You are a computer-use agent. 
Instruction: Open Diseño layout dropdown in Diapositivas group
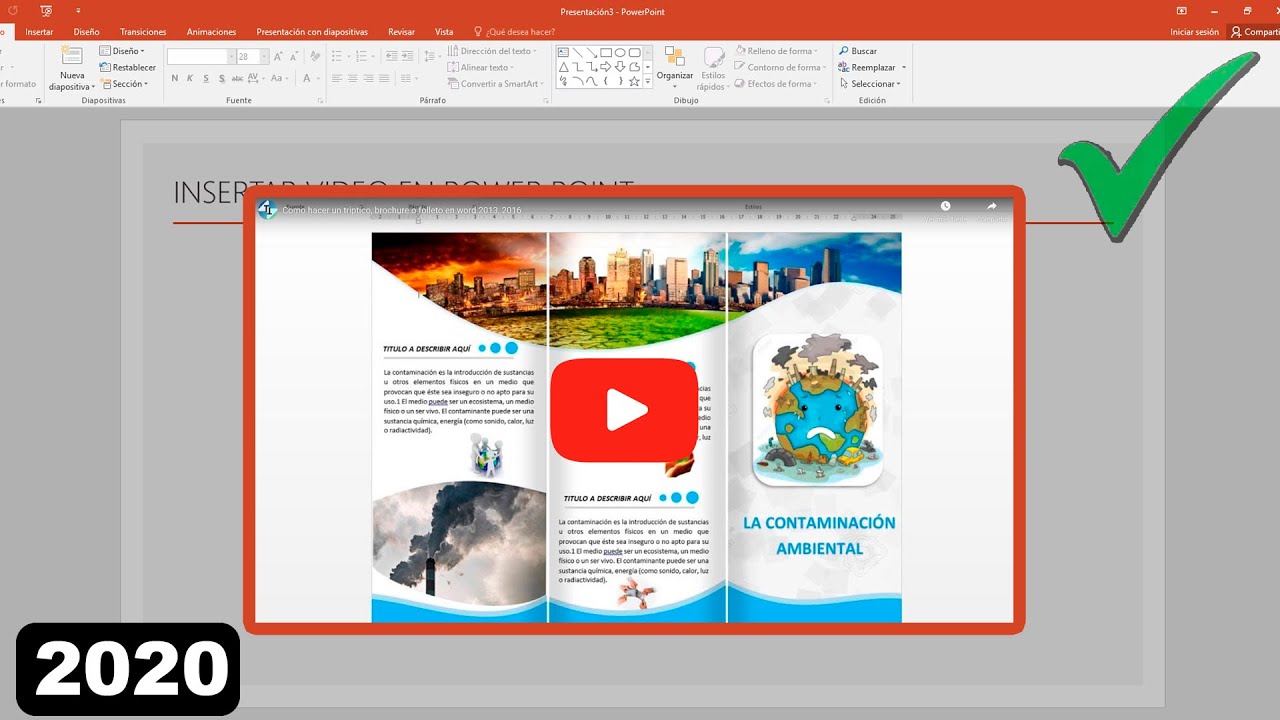(x=122, y=51)
